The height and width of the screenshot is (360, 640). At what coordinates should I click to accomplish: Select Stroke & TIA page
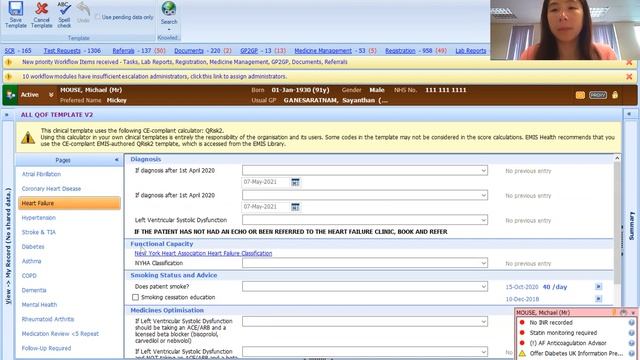(x=39, y=232)
